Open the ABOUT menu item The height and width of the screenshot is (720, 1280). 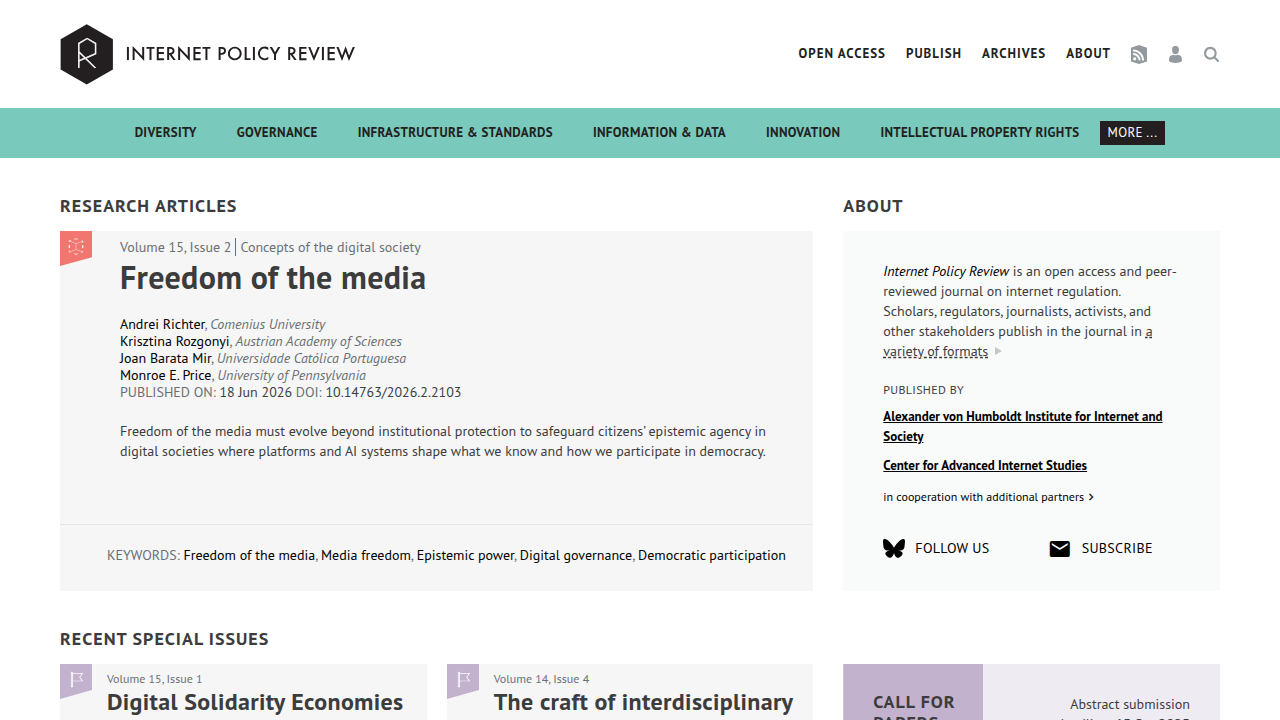pos(1088,53)
